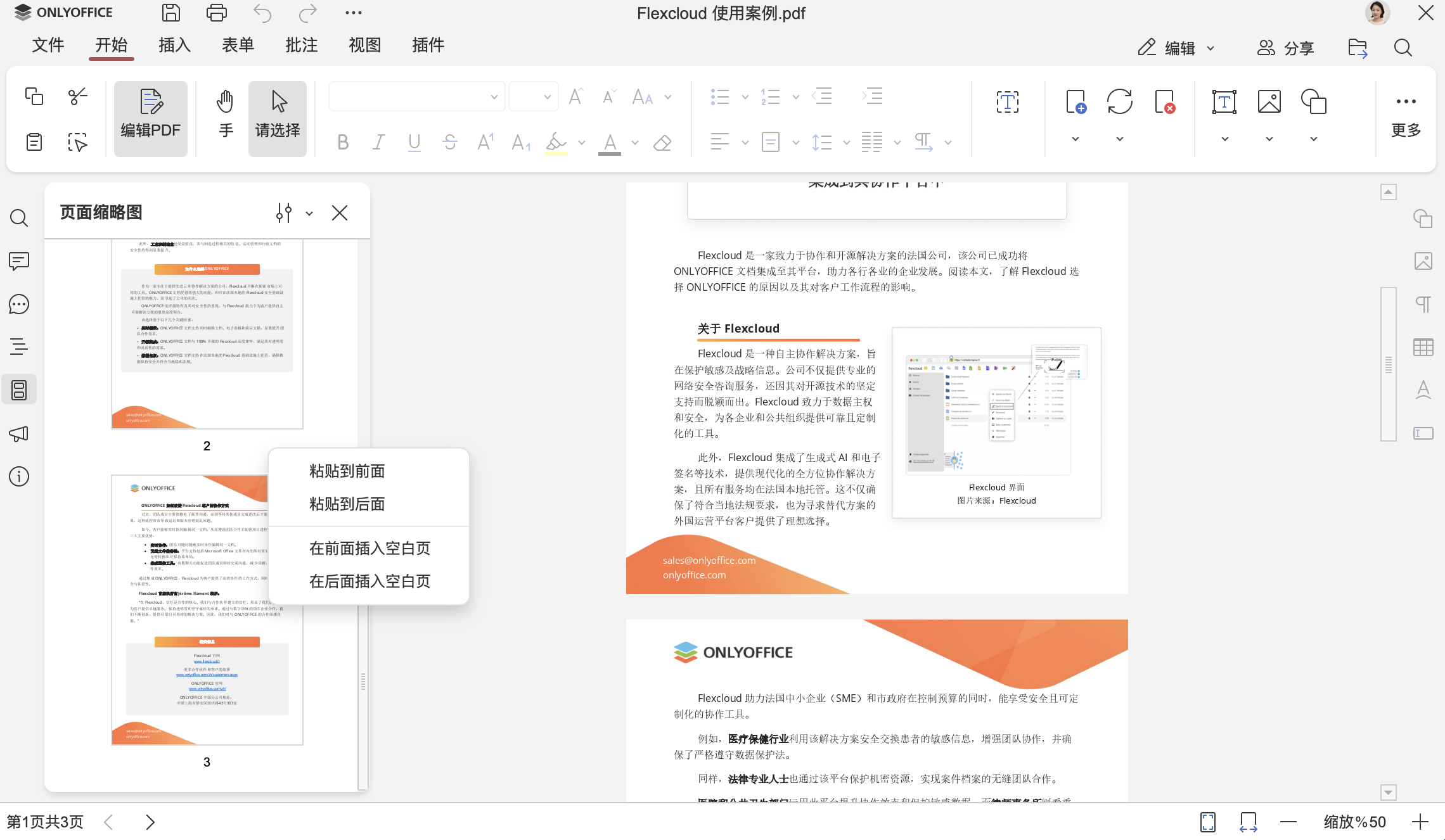Switch to the 批注 tab
This screenshot has width=1445, height=840.
[302, 45]
